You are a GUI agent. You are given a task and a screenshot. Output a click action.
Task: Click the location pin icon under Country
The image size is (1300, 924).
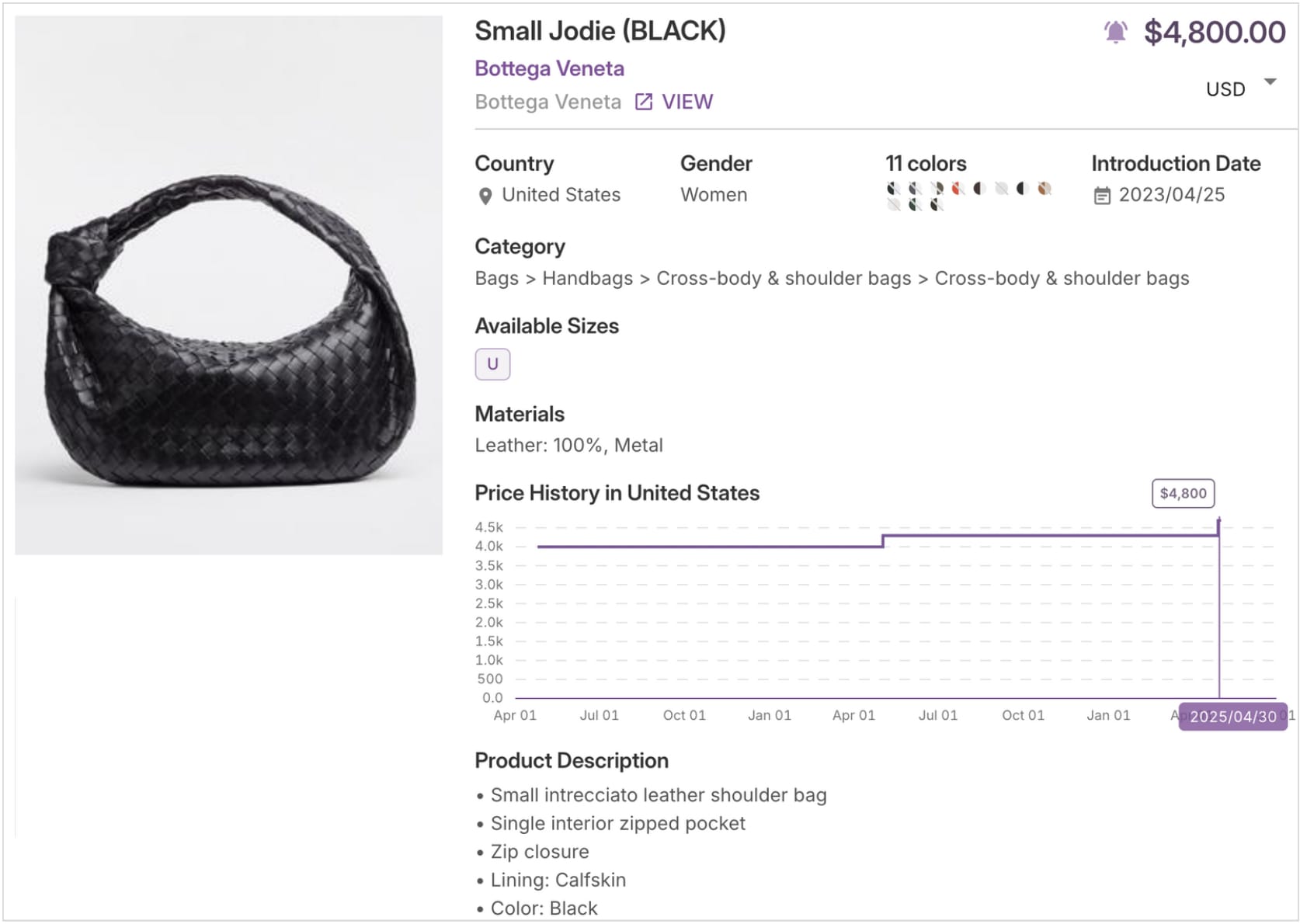[486, 196]
